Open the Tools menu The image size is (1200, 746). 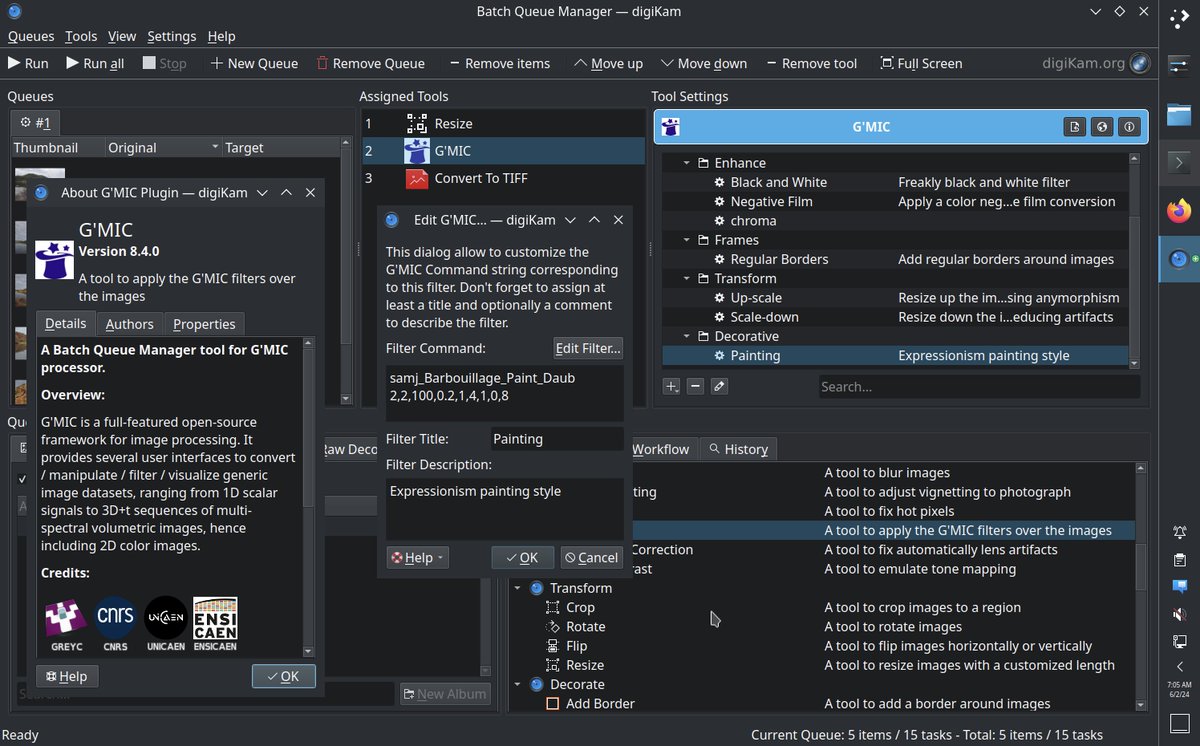tap(81, 36)
